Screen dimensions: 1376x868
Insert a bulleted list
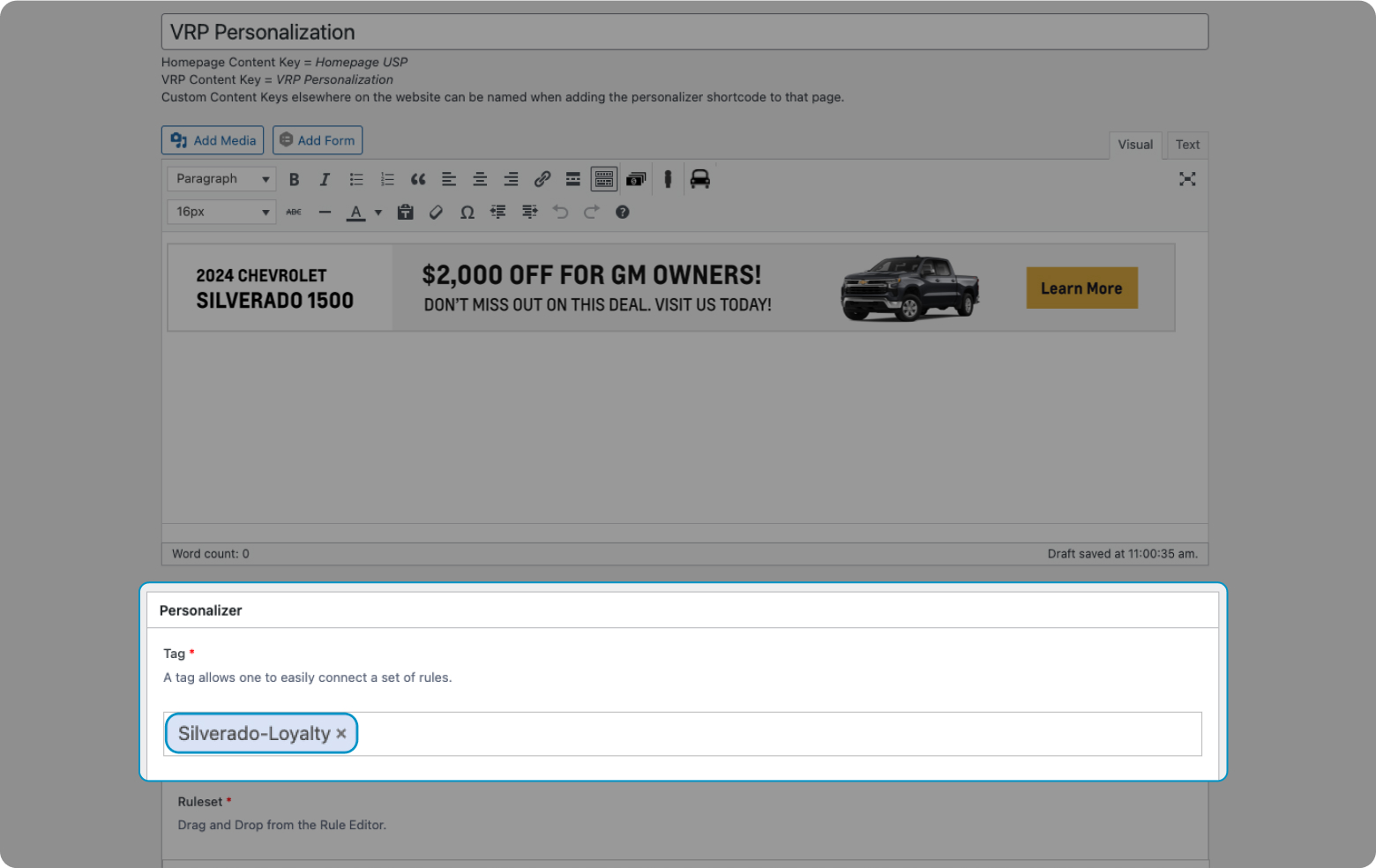356,179
